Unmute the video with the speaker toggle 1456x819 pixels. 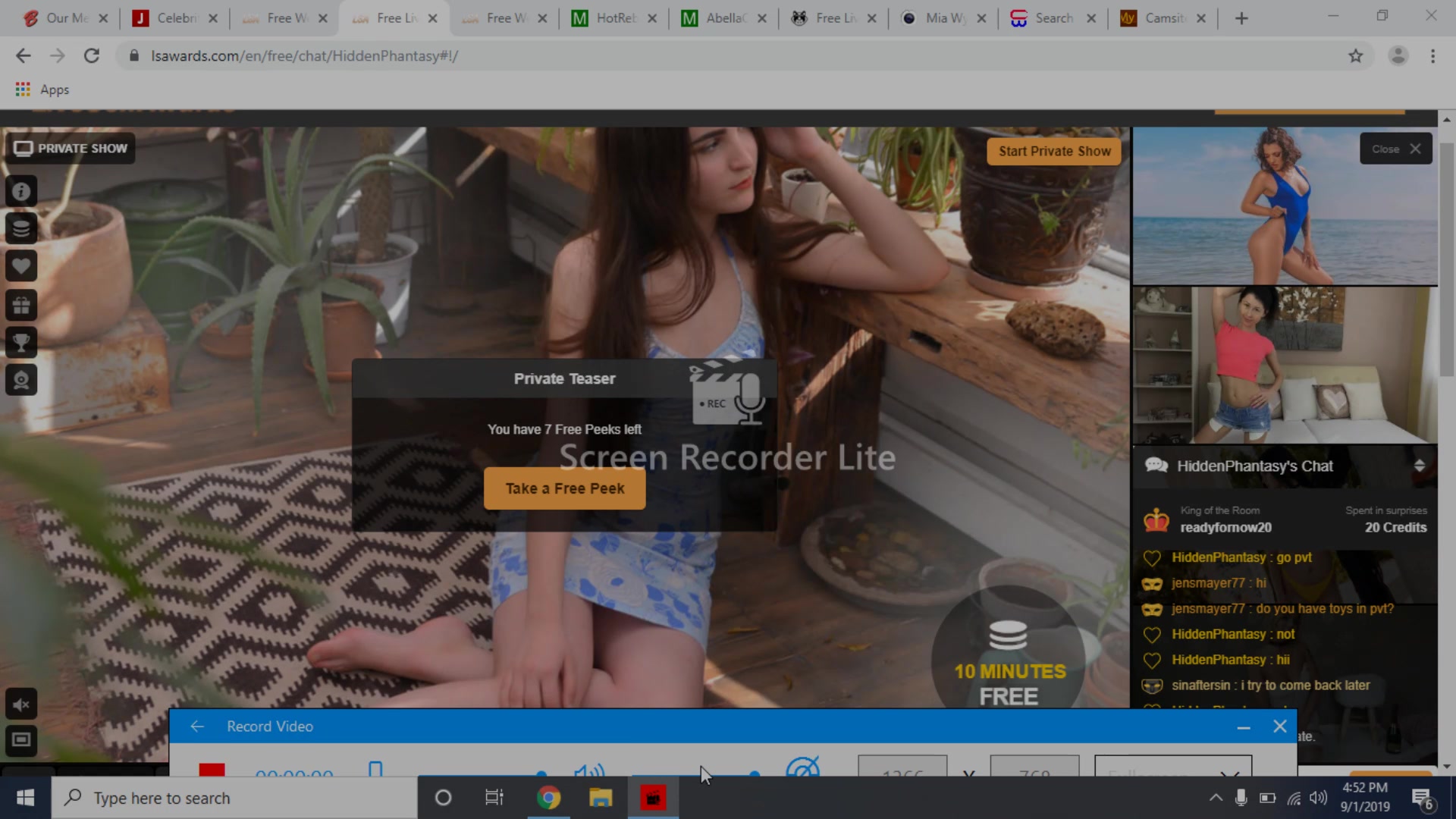coord(21,704)
